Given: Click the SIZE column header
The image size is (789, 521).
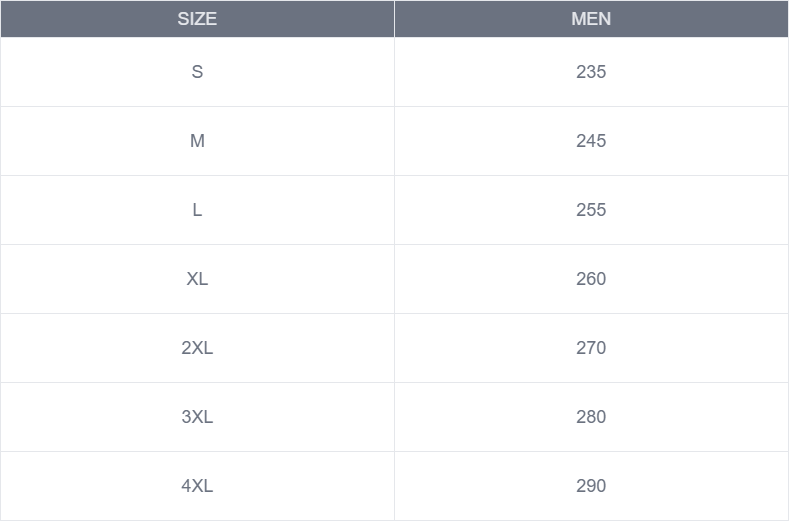Looking at the screenshot, I should (197, 19).
